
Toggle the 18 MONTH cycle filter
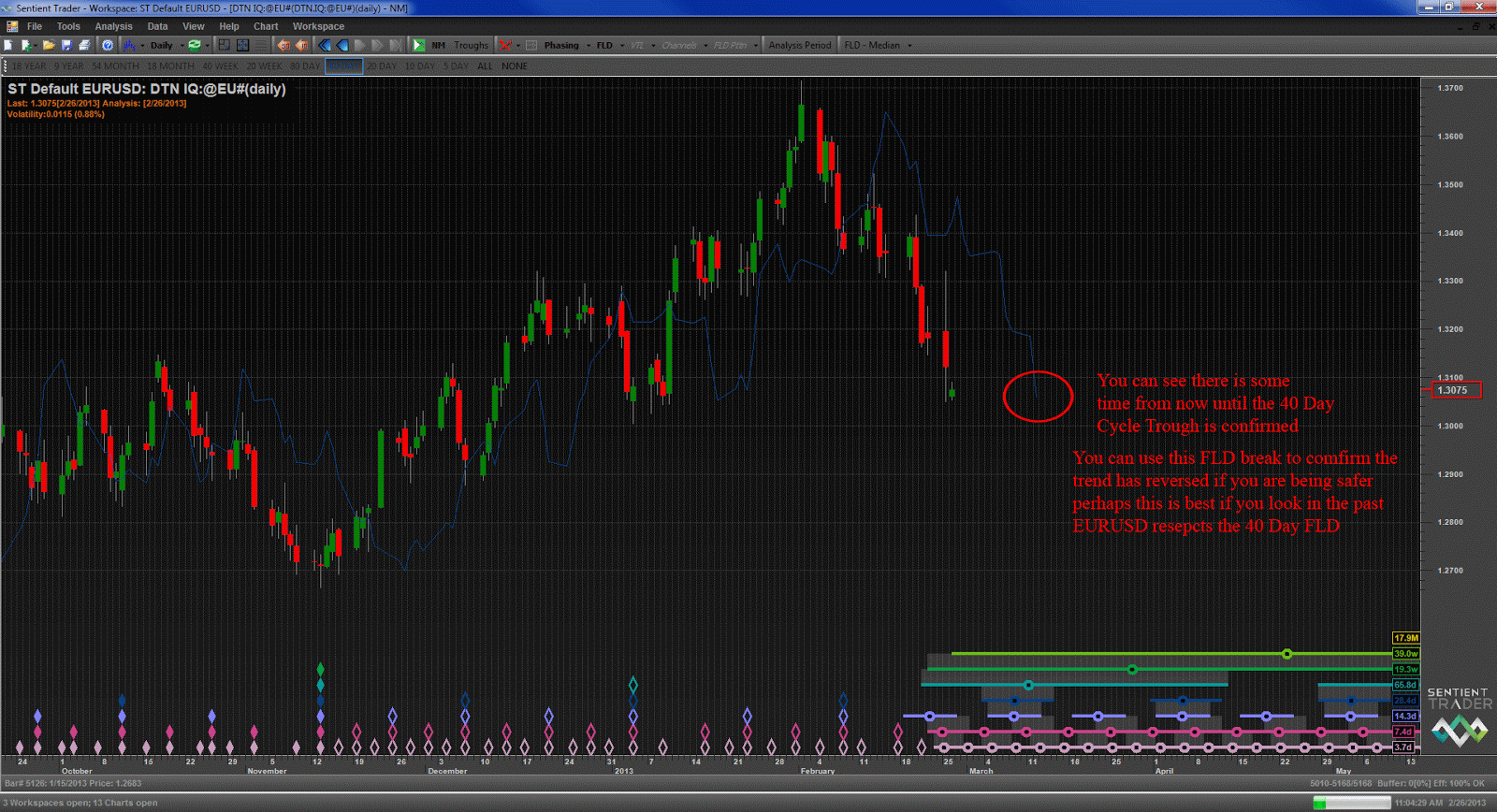(x=170, y=66)
